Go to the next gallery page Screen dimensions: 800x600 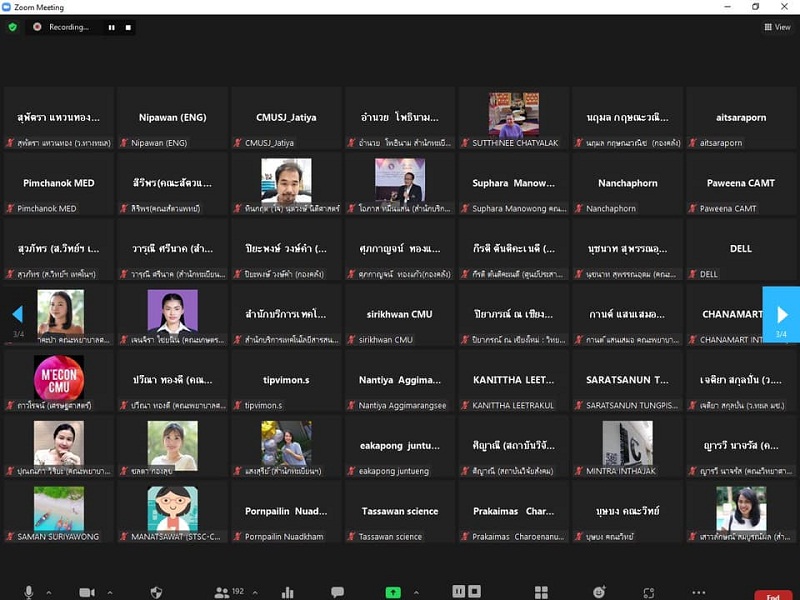(x=781, y=314)
